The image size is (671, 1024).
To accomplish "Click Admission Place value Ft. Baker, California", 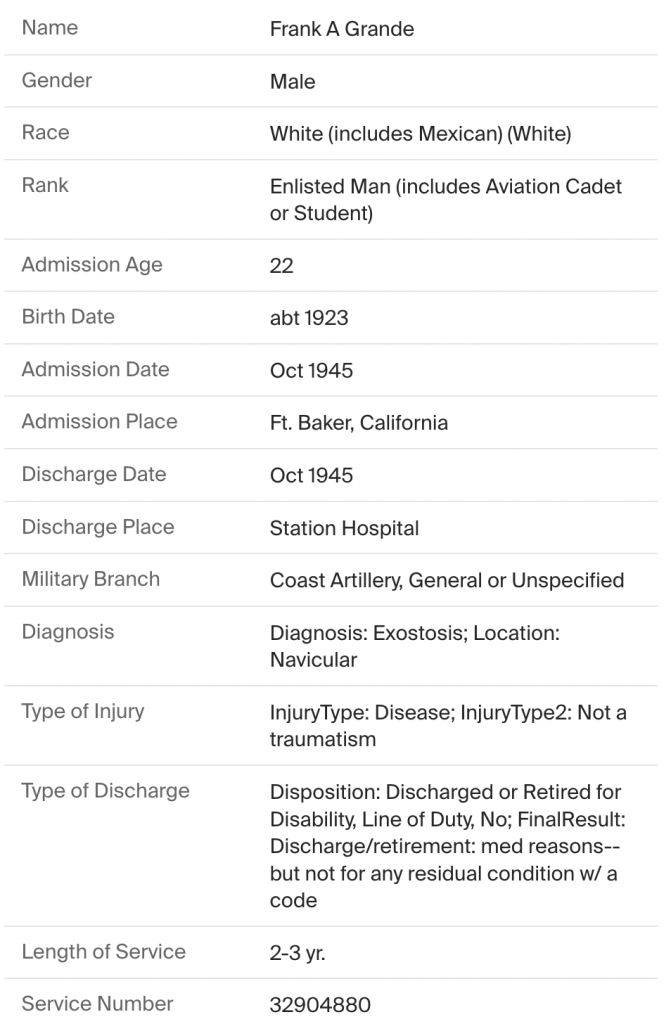I will (358, 423).
